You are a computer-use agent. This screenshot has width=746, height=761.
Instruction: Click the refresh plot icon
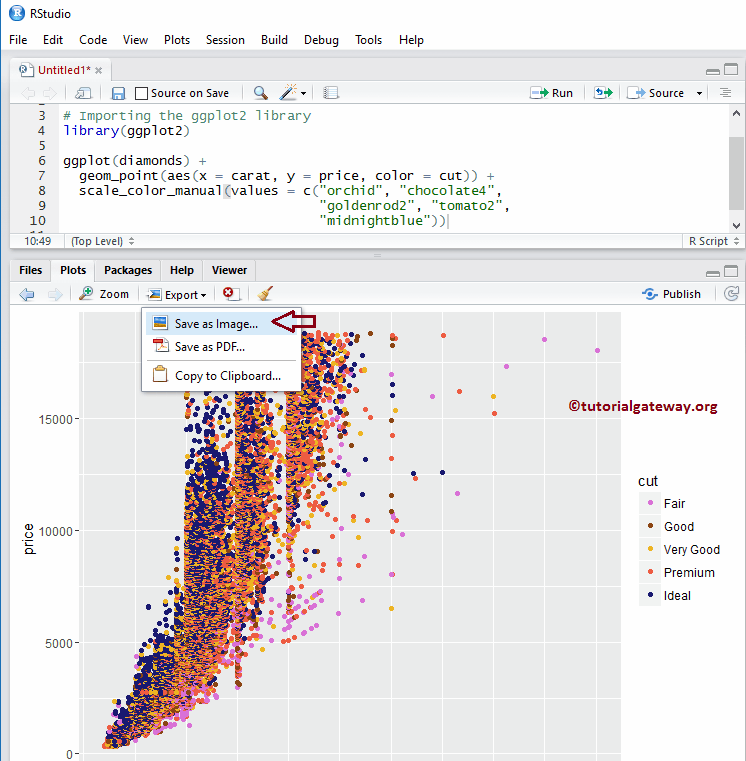coord(731,294)
